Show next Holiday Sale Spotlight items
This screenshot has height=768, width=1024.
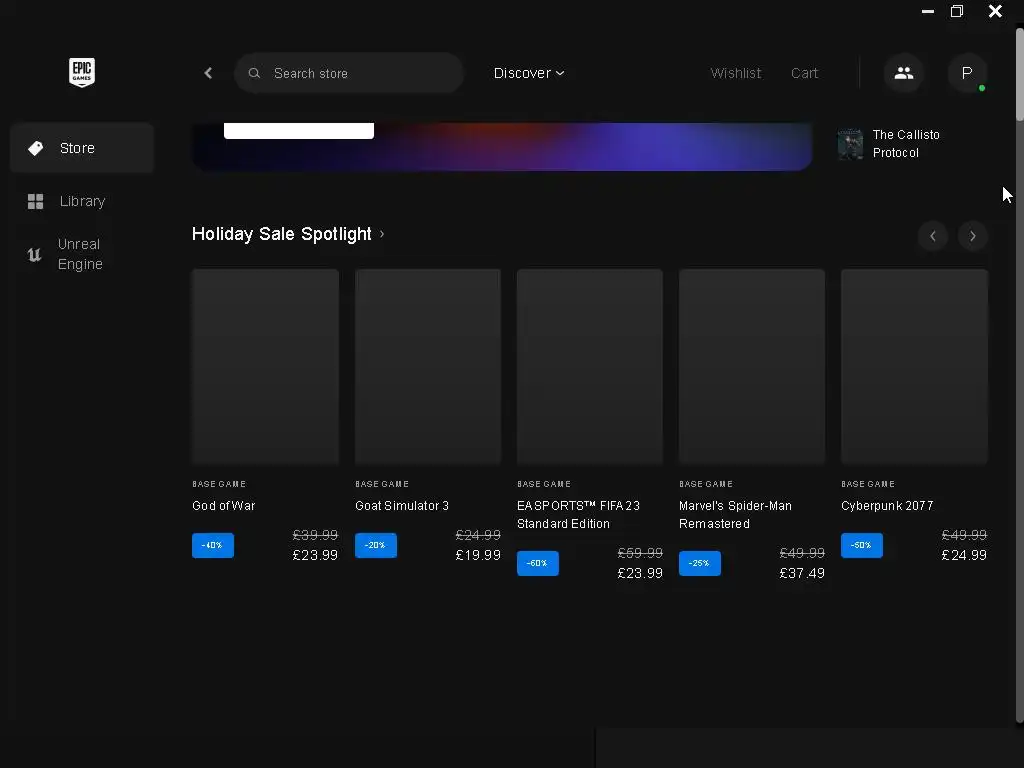972,236
